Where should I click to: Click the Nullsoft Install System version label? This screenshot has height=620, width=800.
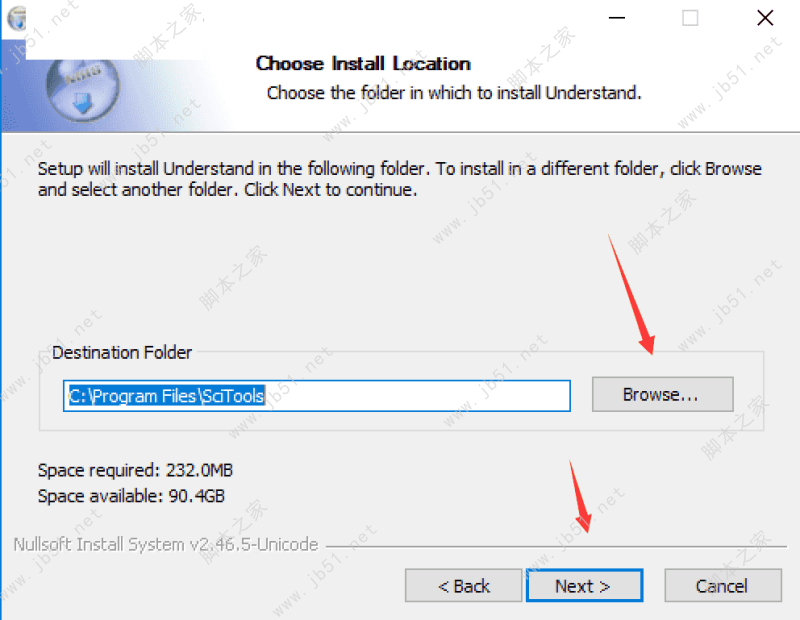point(166,544)
